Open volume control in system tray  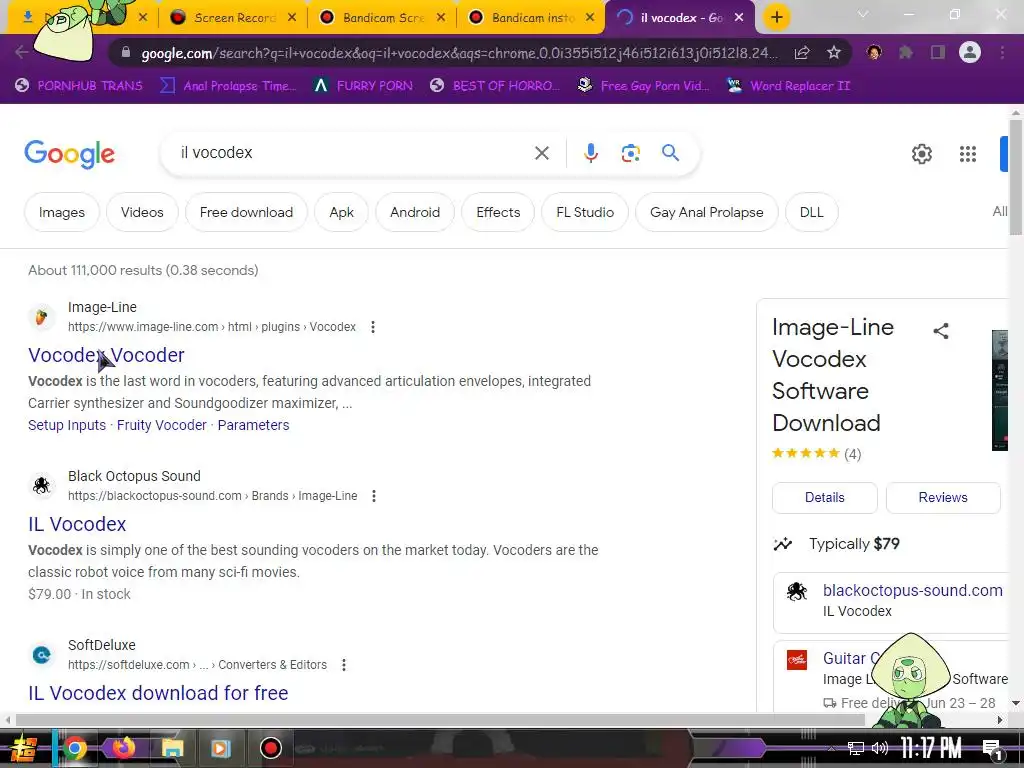tap(880, 748)
